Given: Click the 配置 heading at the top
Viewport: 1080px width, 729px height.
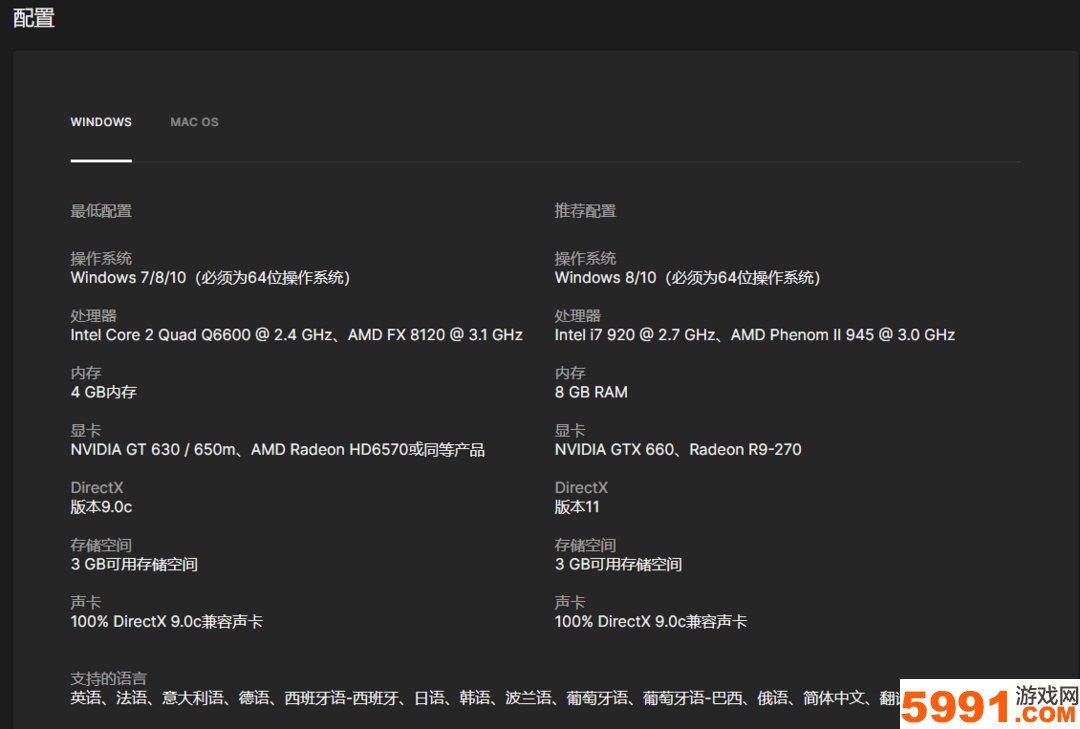Looking at the screenshot, I should [x=33, y=18].
